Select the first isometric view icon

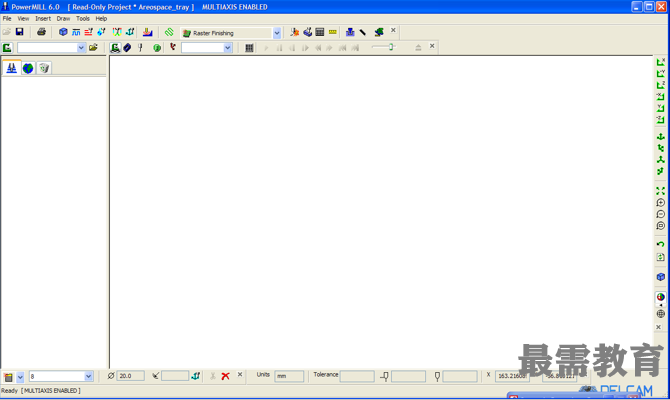661,137
